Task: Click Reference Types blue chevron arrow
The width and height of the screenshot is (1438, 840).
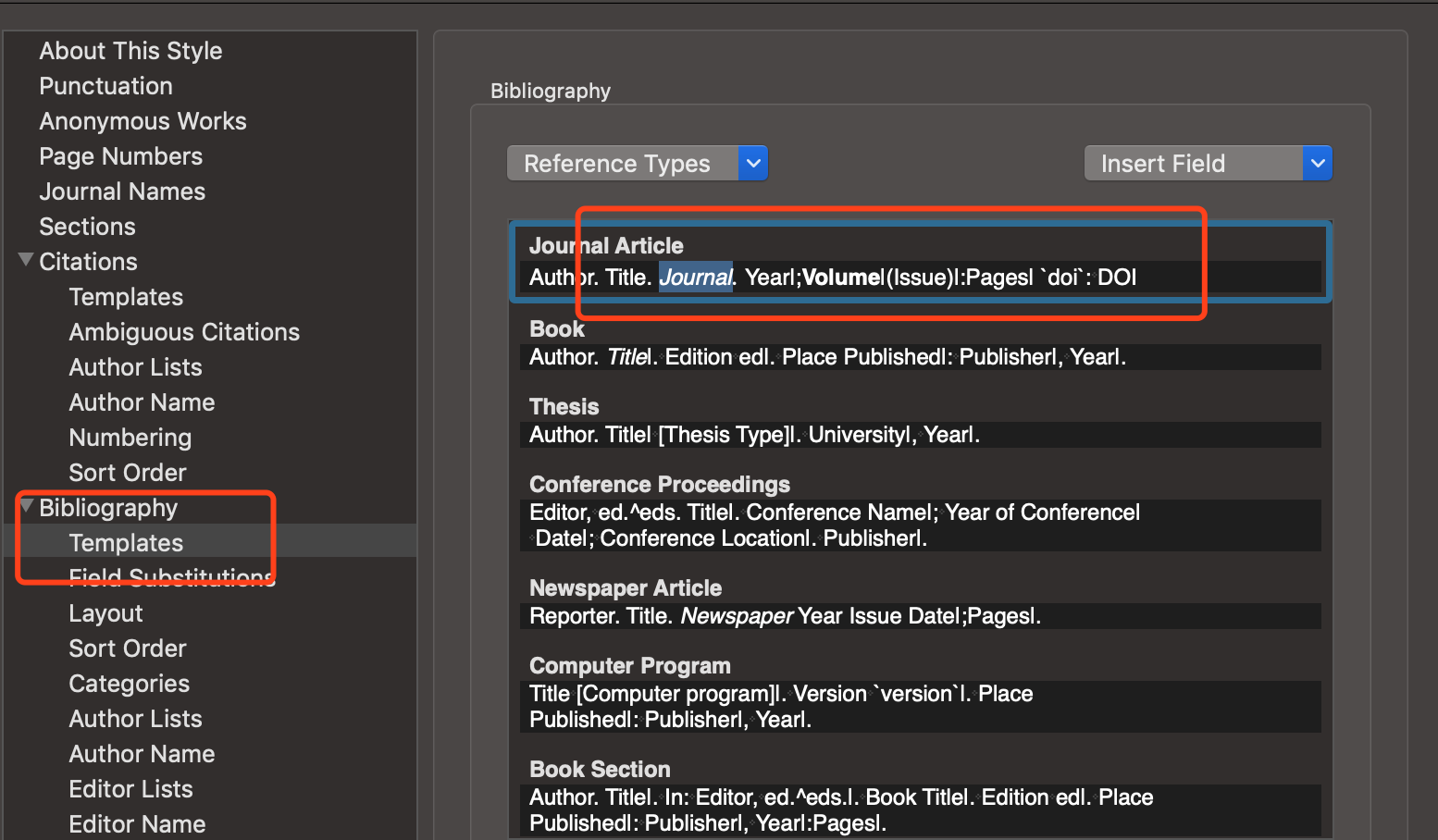Action: click(x=753, y=164)
